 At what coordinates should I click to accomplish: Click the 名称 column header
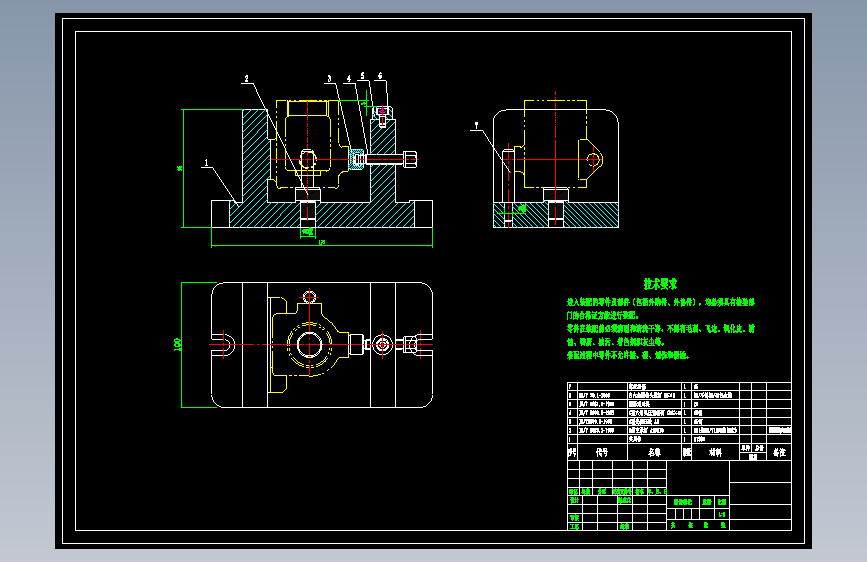[654, 452]
